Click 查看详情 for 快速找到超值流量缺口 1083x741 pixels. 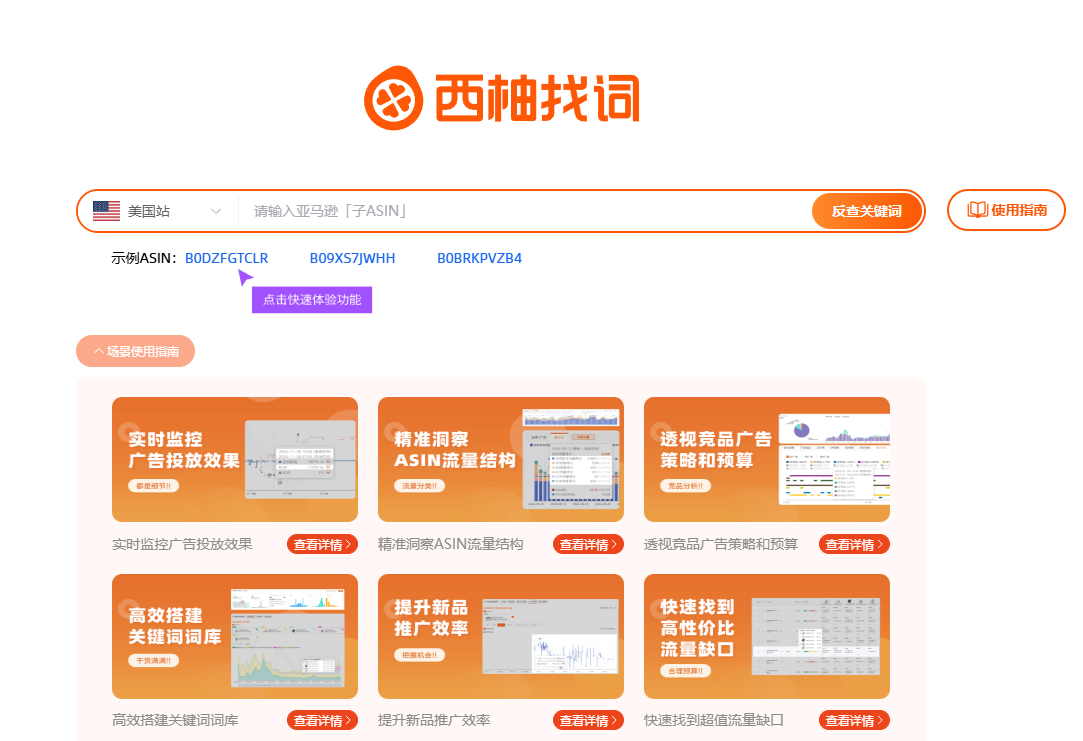855,720
